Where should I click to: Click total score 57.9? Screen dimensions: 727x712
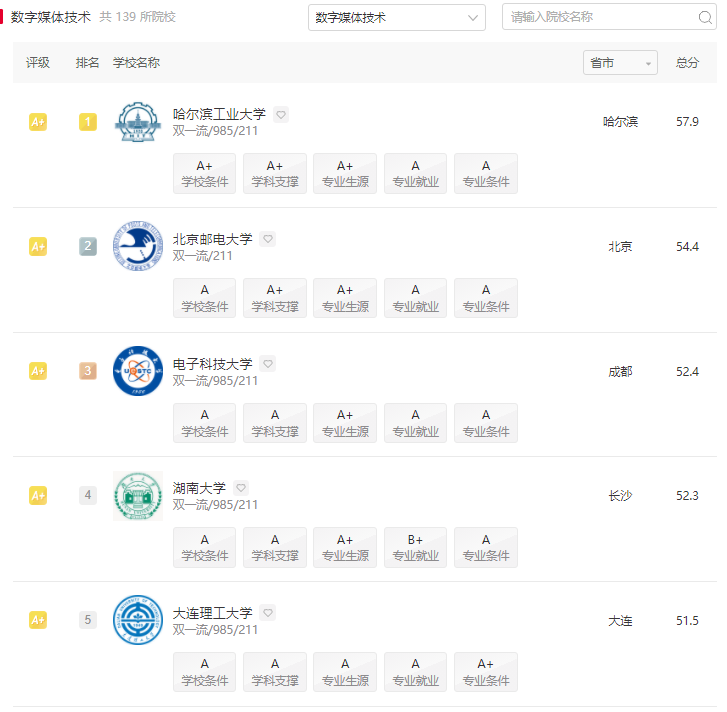point(687,122)
